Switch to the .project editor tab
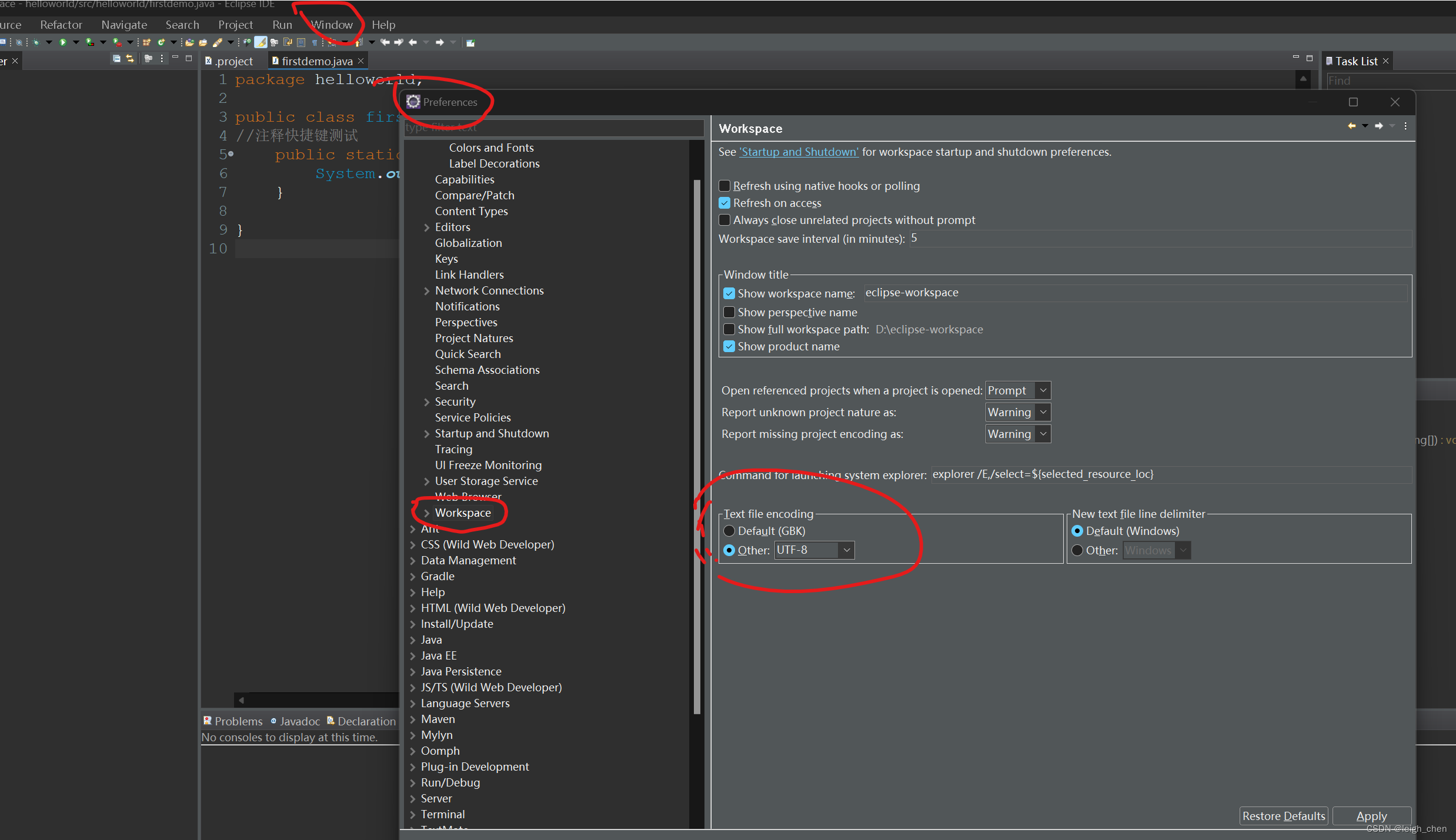Screen dimensions: 1456x840 tap(233, 61)
